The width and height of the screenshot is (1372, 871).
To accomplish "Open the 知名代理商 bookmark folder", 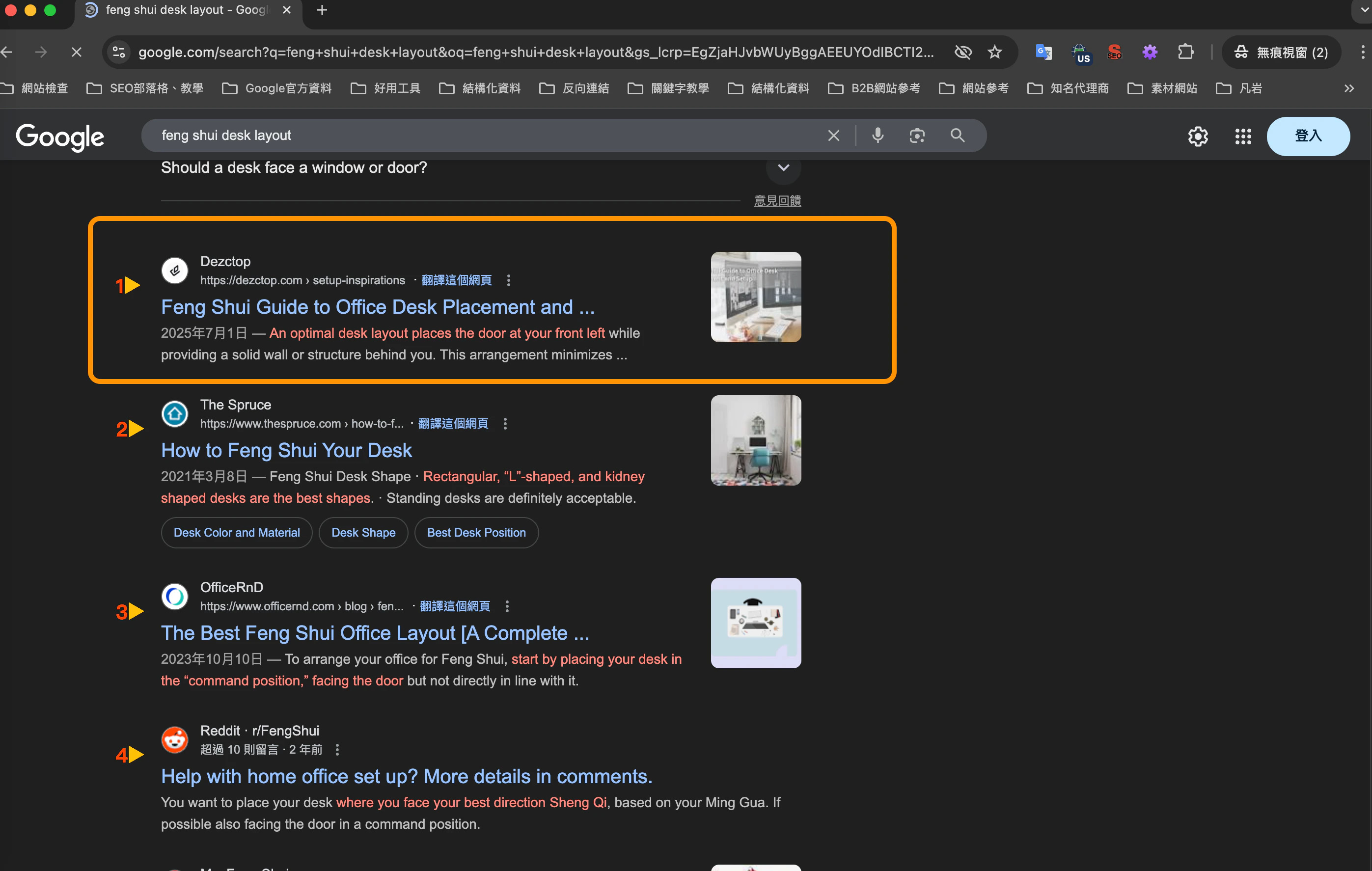I will pos(1069,88).
